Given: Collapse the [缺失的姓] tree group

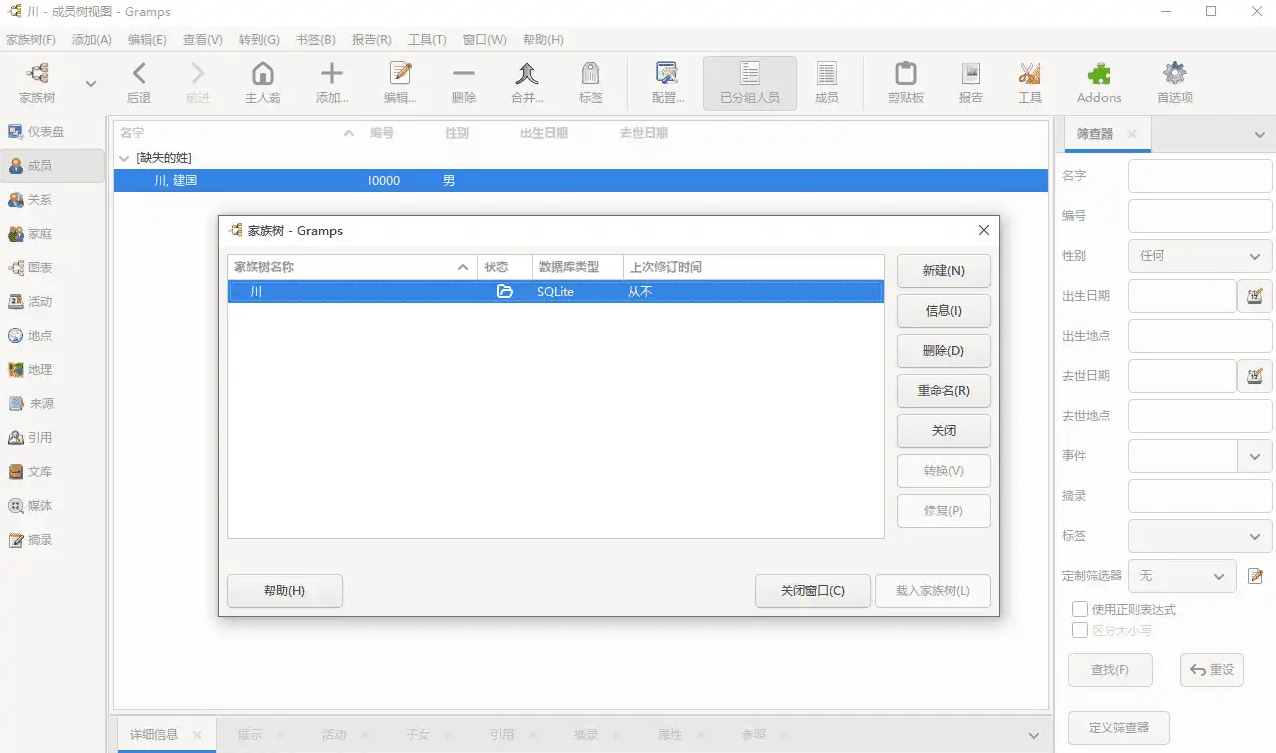Looking at the screenshot, I should tap(125, 158).
